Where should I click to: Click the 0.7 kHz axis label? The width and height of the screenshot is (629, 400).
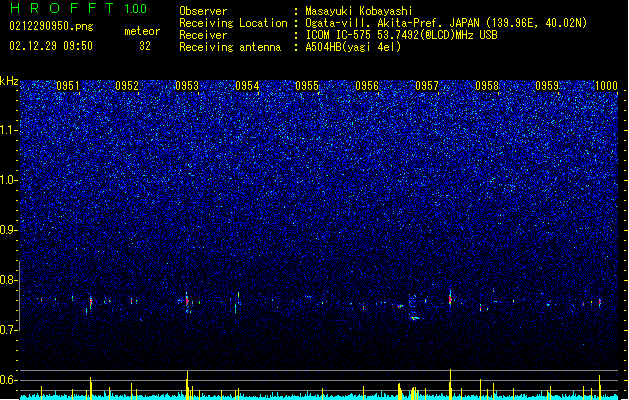[9, 330]
